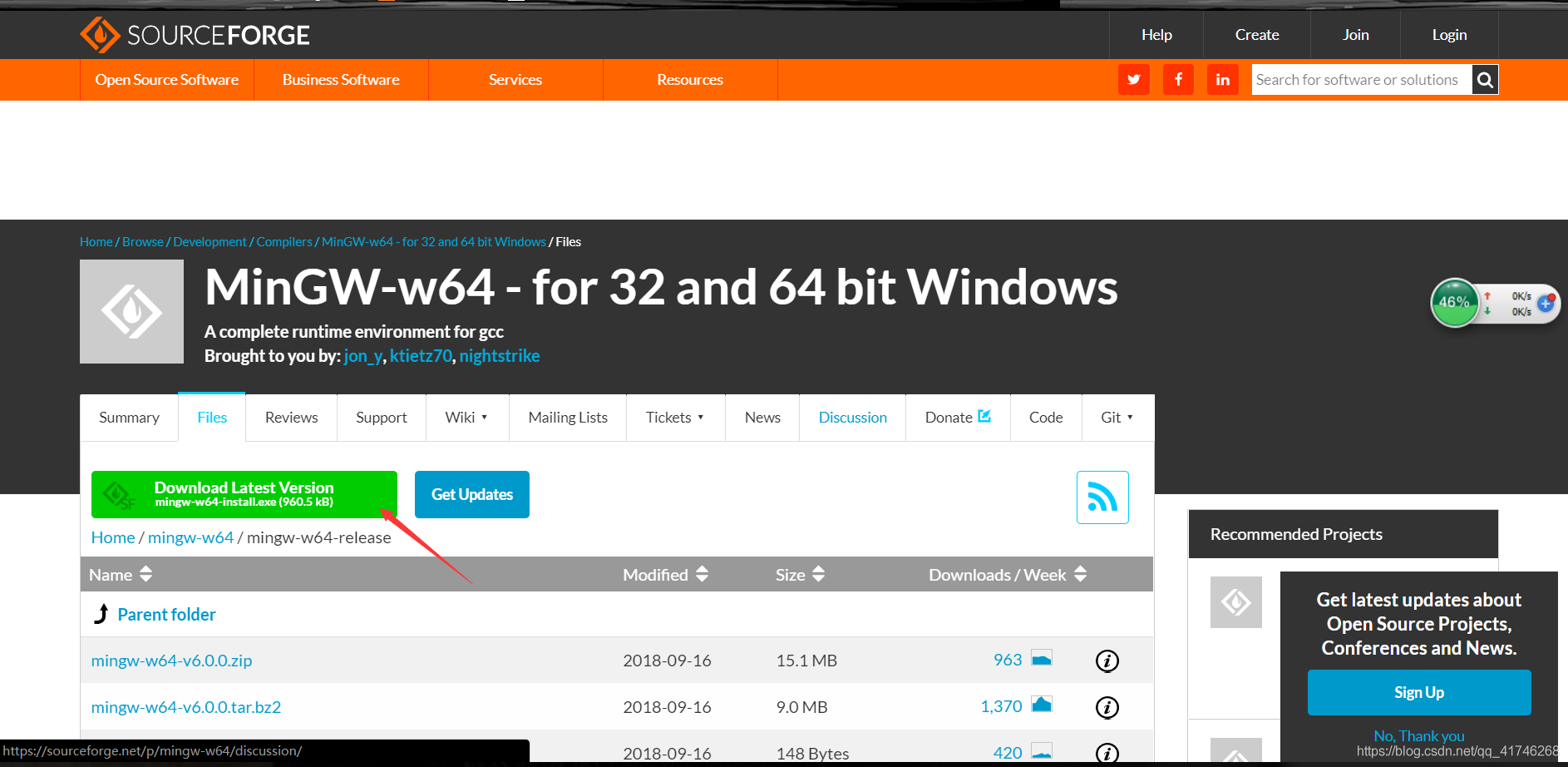Click Login in the top bar
Image resolution: width=1568 pixels, height=767 pixels.
(1449, 35)
